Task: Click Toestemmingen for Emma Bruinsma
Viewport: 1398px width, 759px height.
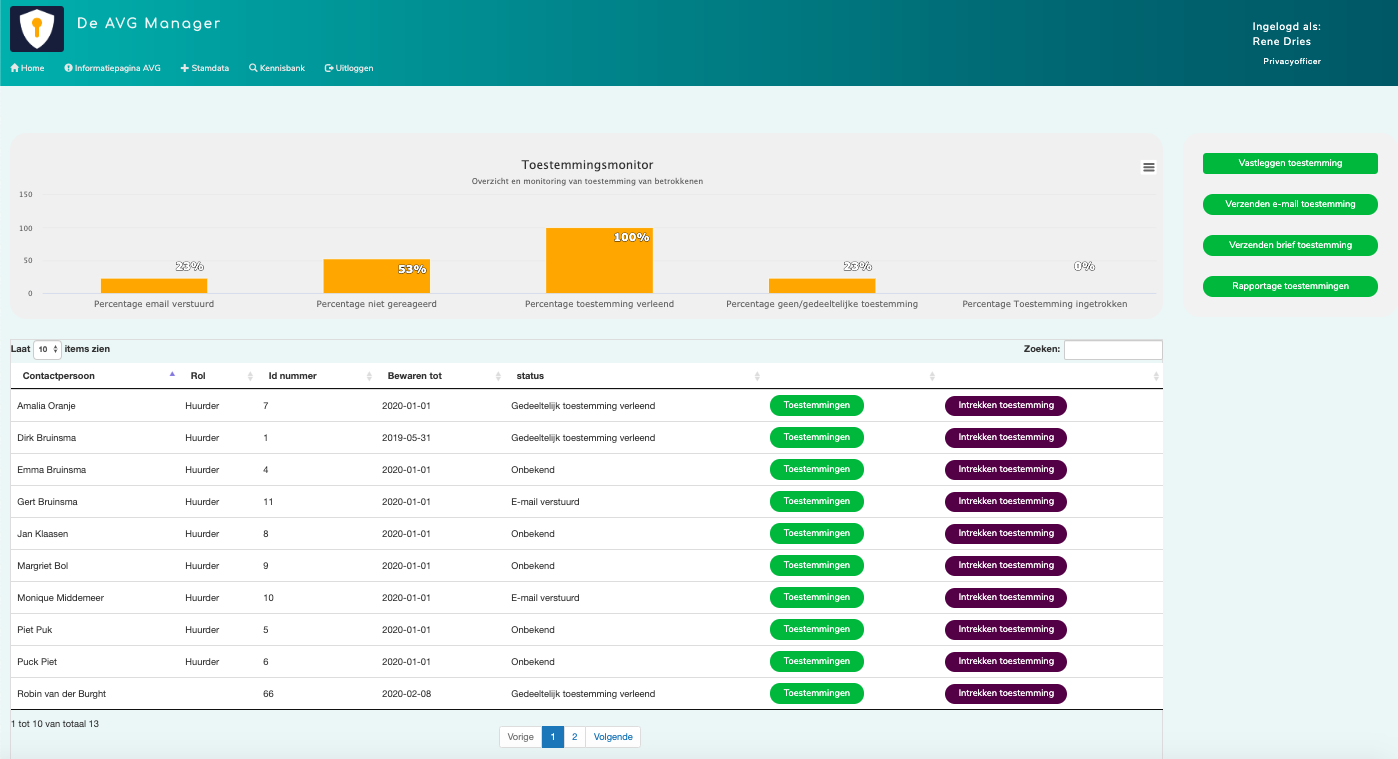Action: click(x=817, y=469)
